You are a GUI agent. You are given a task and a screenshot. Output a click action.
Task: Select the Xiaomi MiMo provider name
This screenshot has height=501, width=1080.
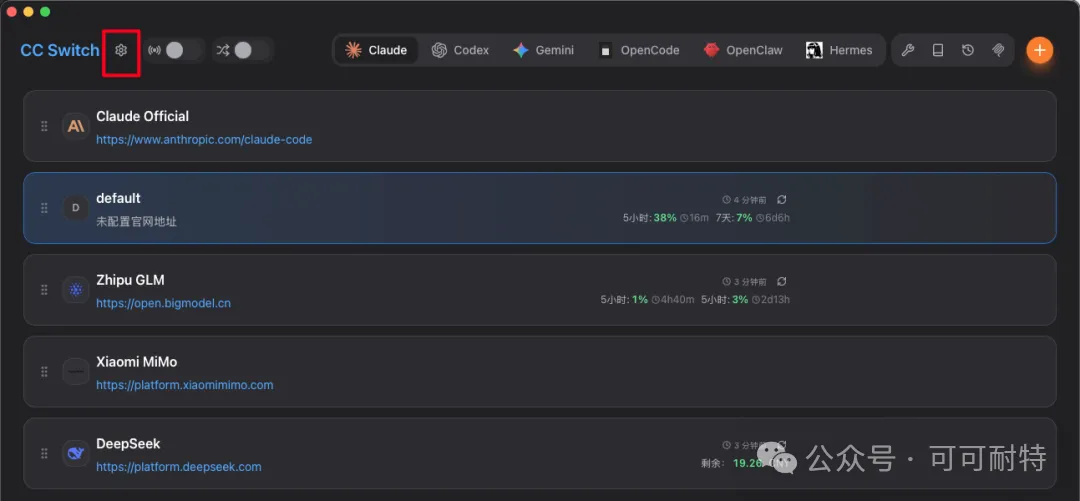pyautogui.click(x=136, y=362)
